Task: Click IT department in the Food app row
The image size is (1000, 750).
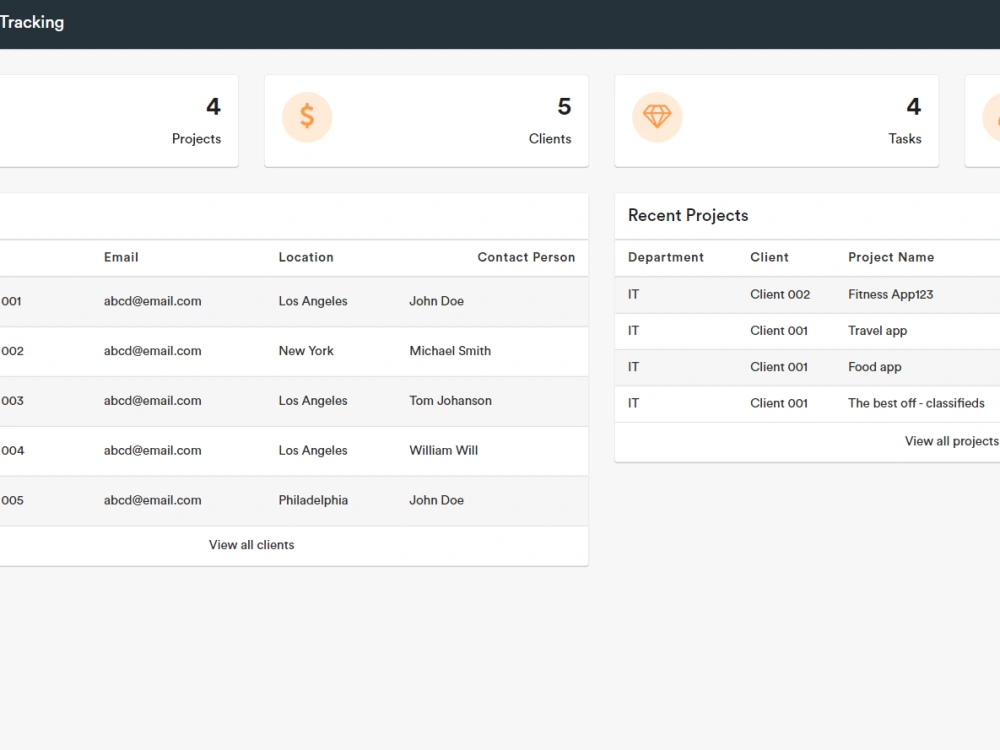Action: [633, 367]
